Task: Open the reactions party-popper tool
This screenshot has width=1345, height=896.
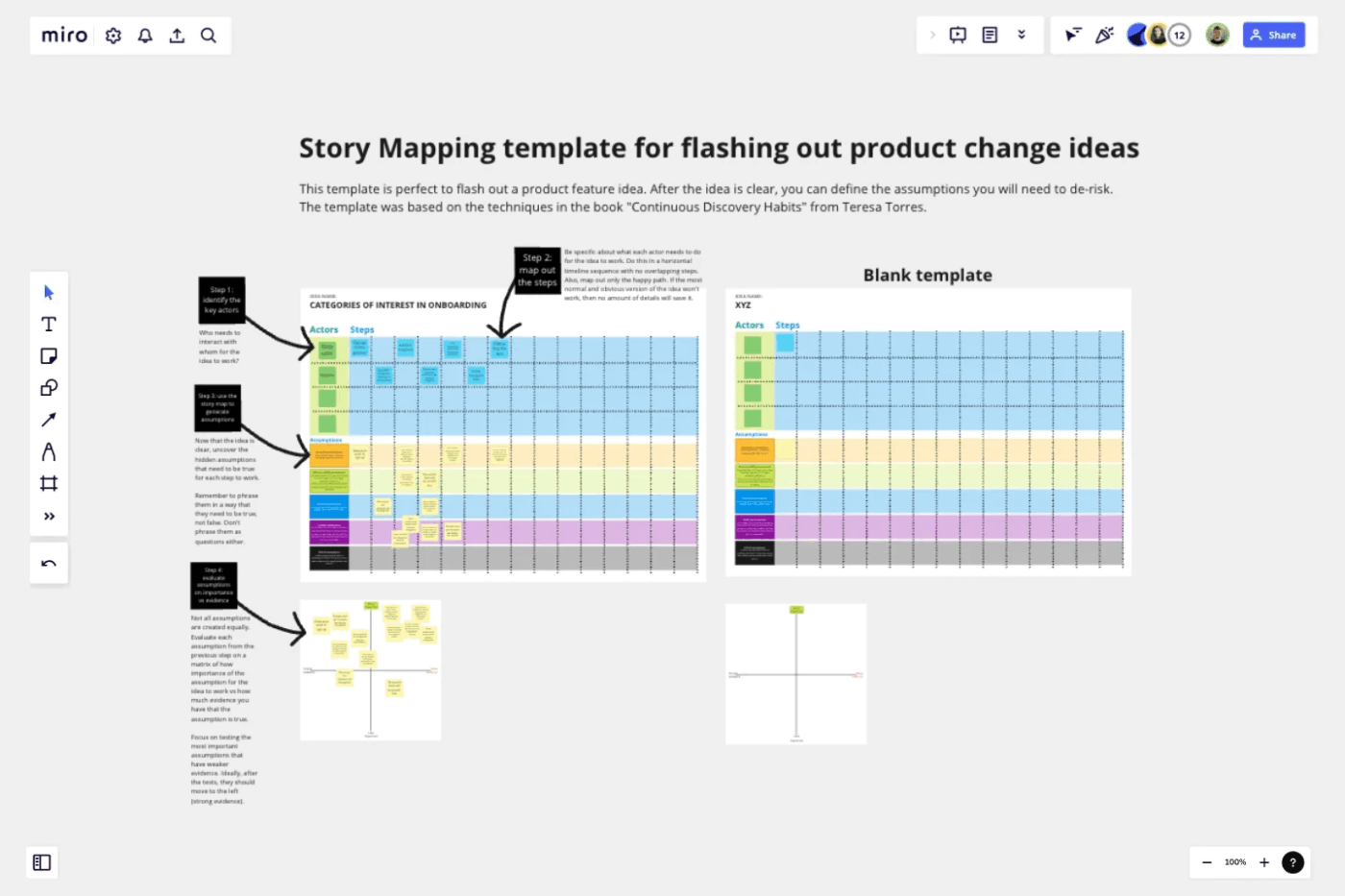Action: pos(1104,35)
